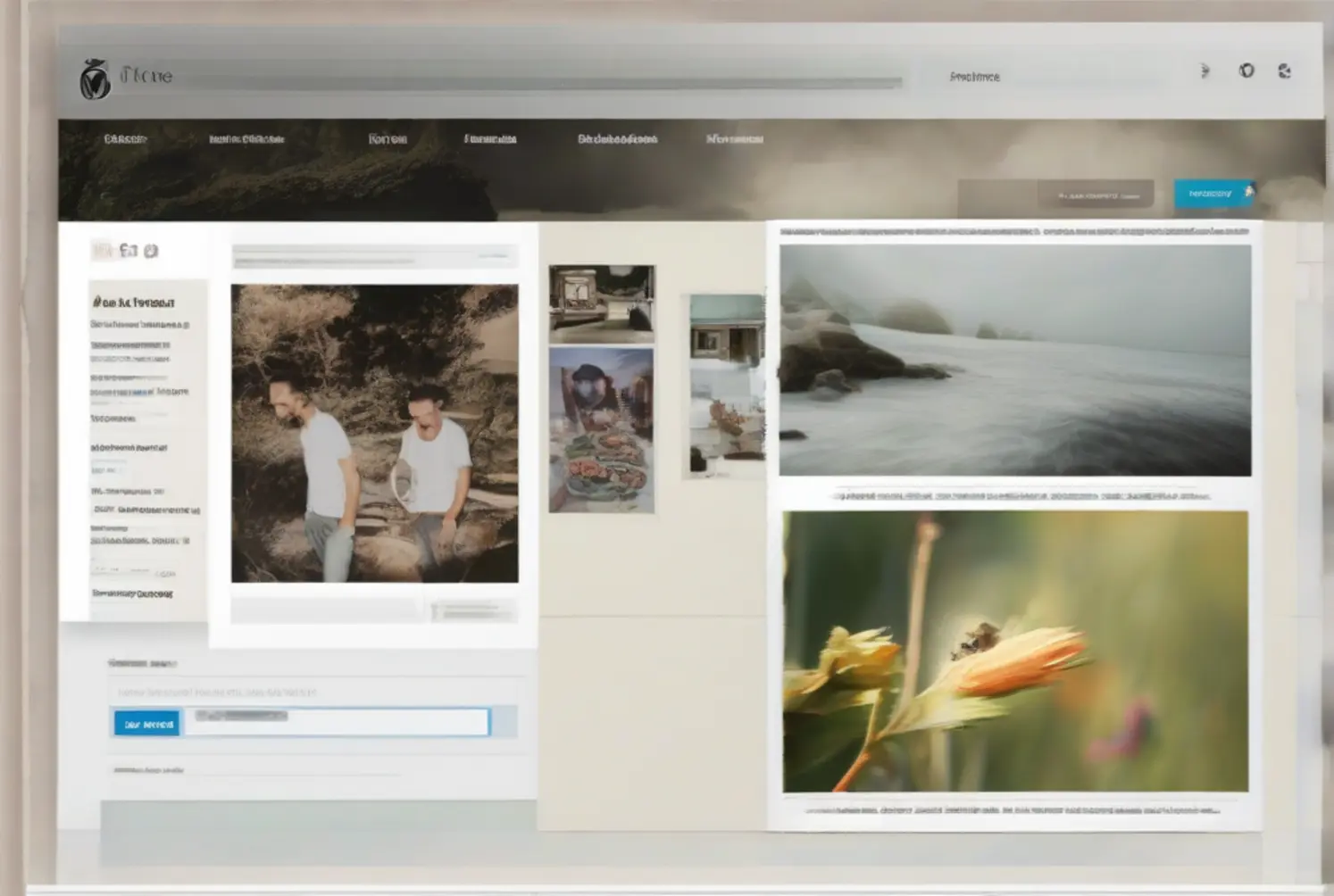This screenshot has height=896, width=1334.
Task: Open the flower with bee photograph
Action: [x=1015, y=651]
